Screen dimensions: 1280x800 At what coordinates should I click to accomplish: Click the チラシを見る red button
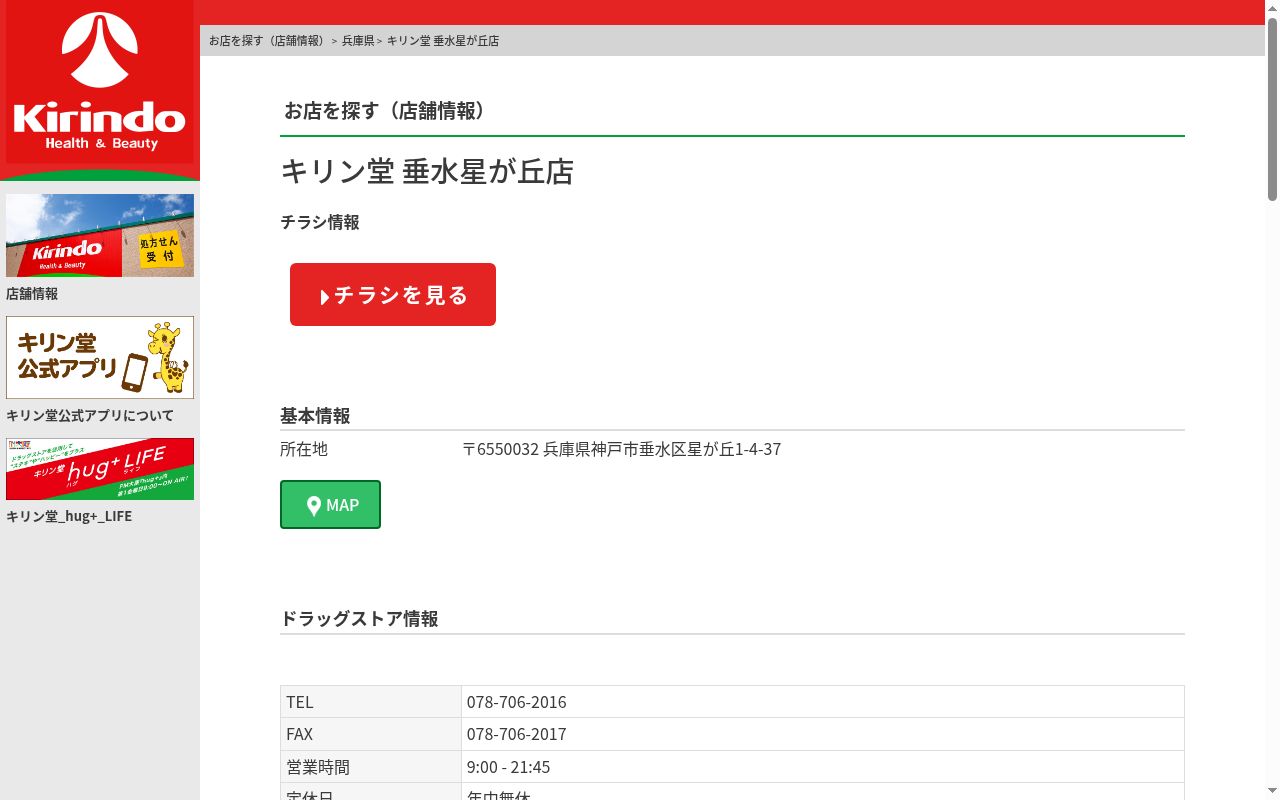393,294
